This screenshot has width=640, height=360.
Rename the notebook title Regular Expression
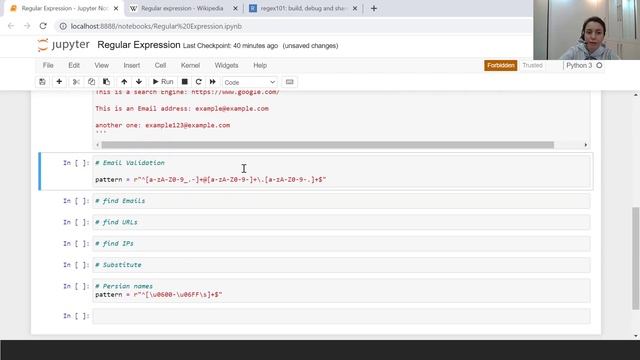coord(139,45)
